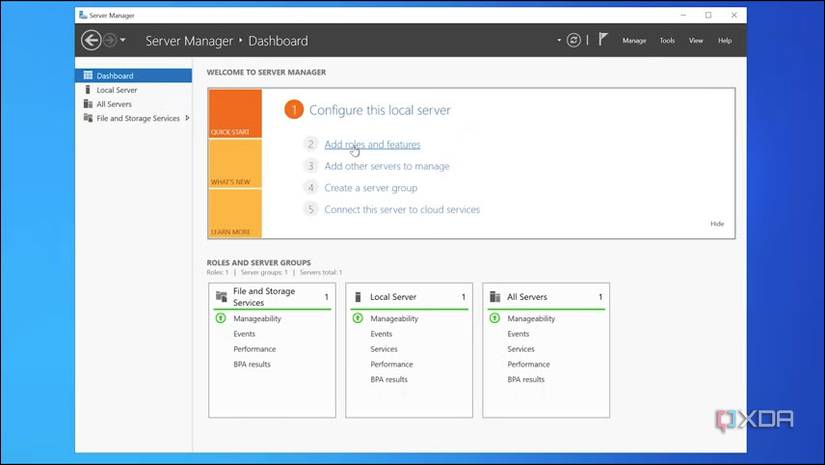
Task: Open Services in All Servers tile
Action: tap(521, 349)
